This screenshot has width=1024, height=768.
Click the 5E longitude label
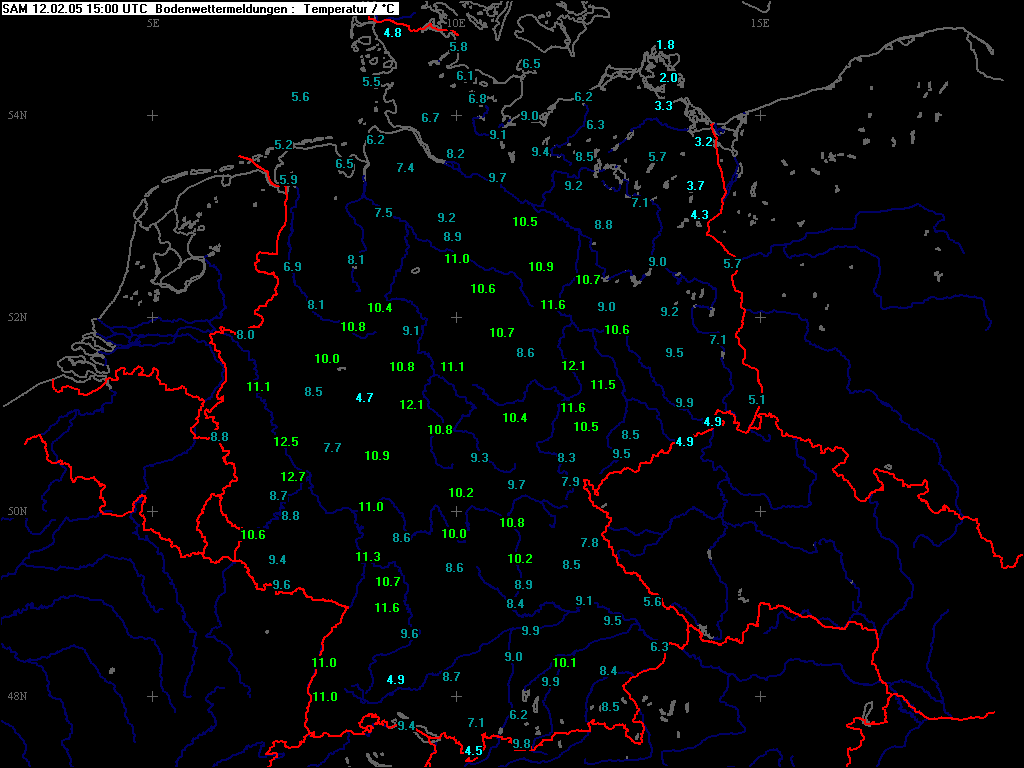153,22
